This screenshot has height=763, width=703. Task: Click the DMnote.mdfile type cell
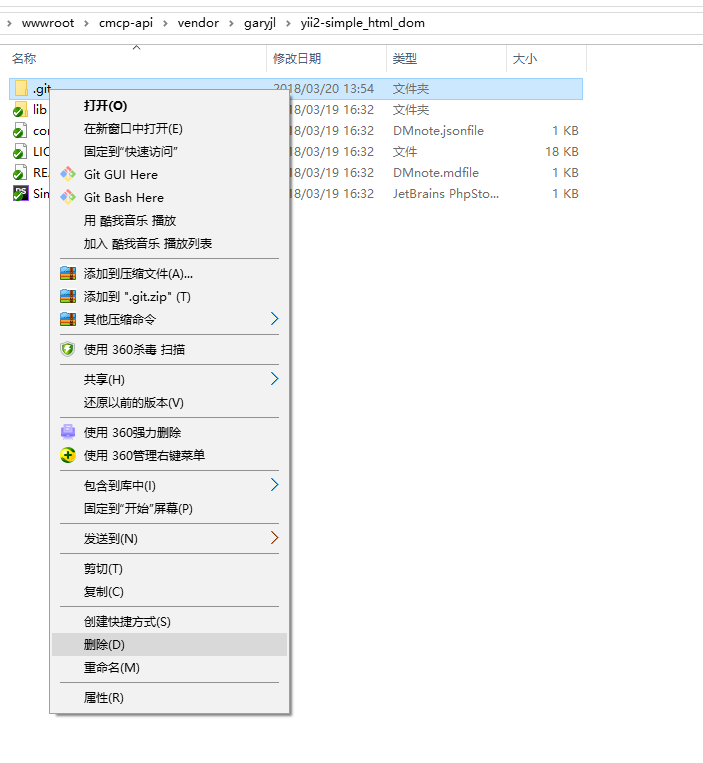pos(436,172)
